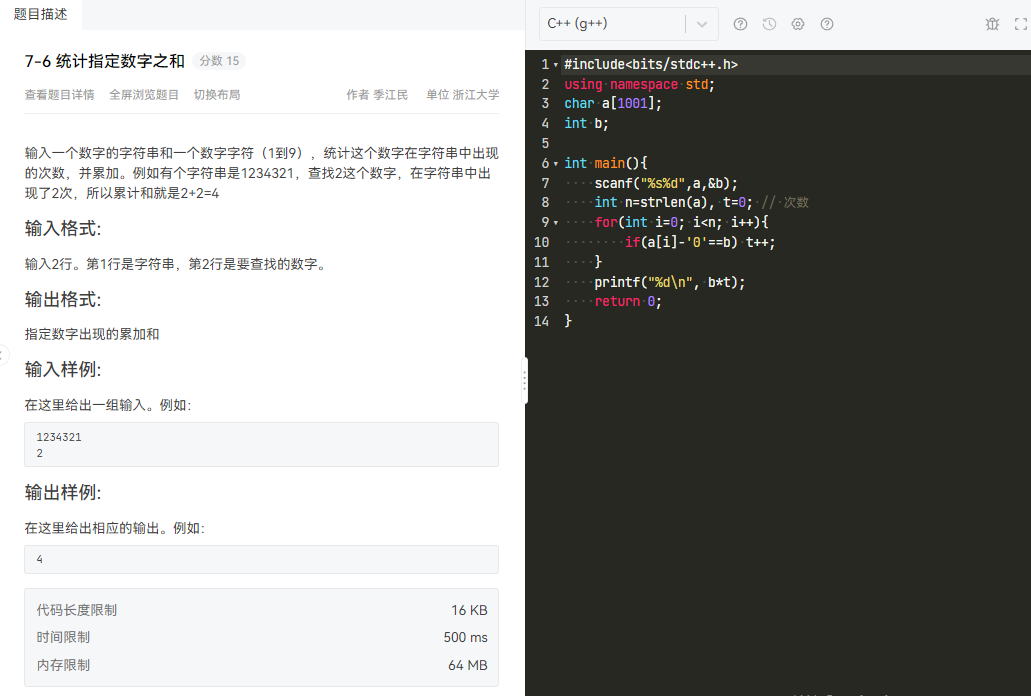This screenshot has width=1031, height=696.
Task: Click the if(a[i]-'0'==b) code line
Action: click(700, 243)
